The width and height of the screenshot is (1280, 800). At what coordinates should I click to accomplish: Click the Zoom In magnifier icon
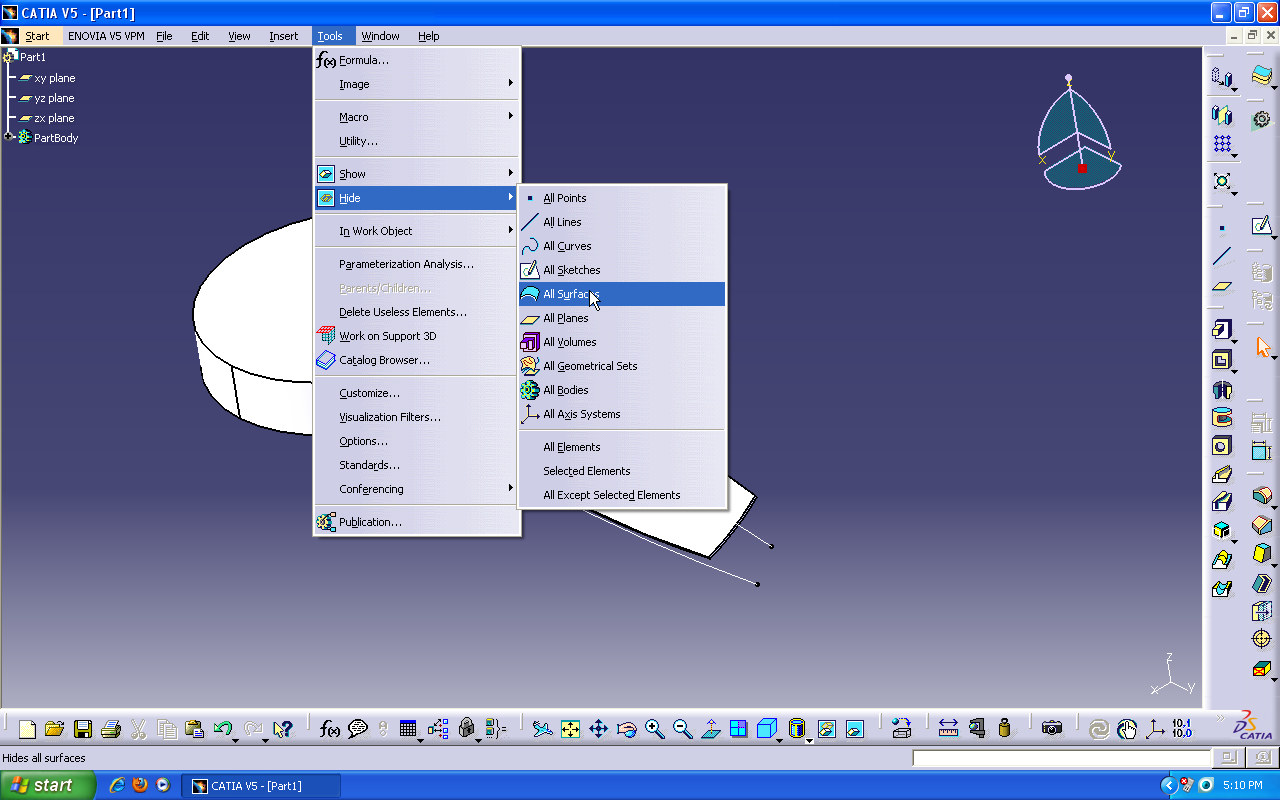point(655,729)
